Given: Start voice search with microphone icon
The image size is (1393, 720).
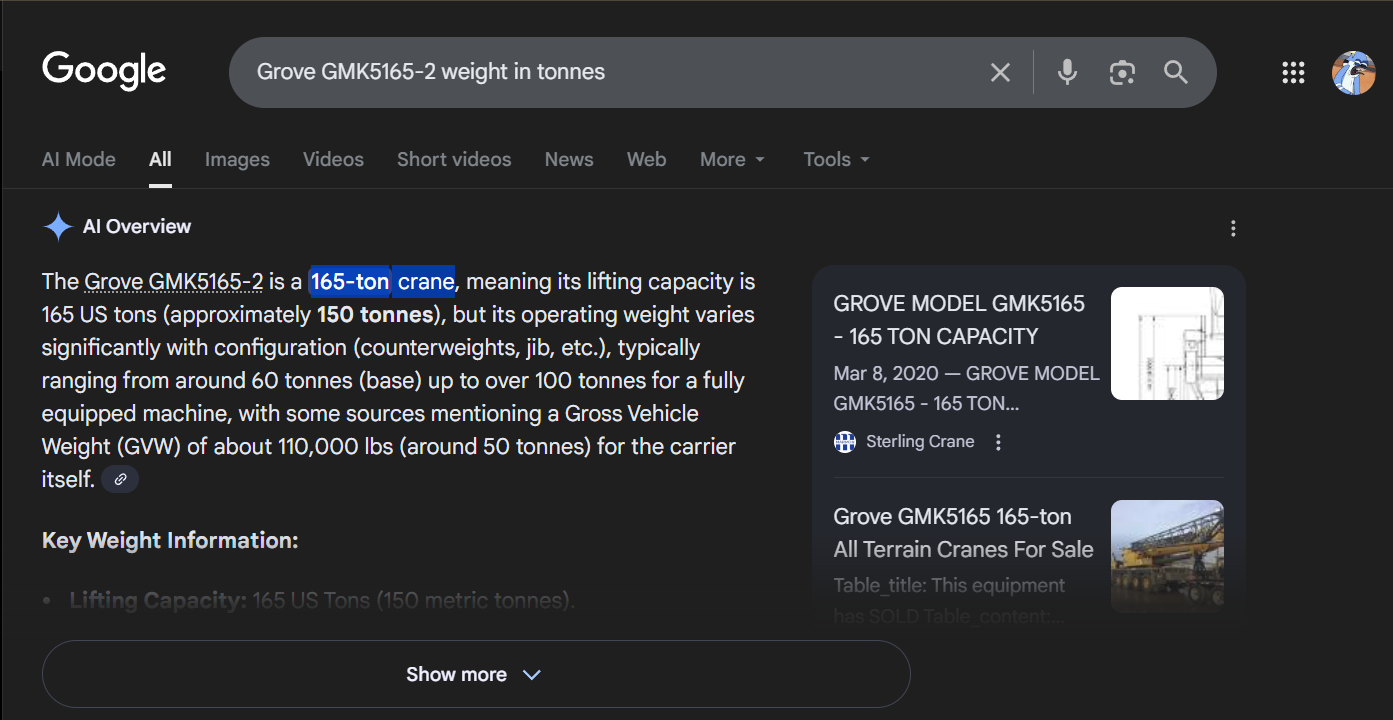Looking at the screenshot, I should click(1067, 72).
